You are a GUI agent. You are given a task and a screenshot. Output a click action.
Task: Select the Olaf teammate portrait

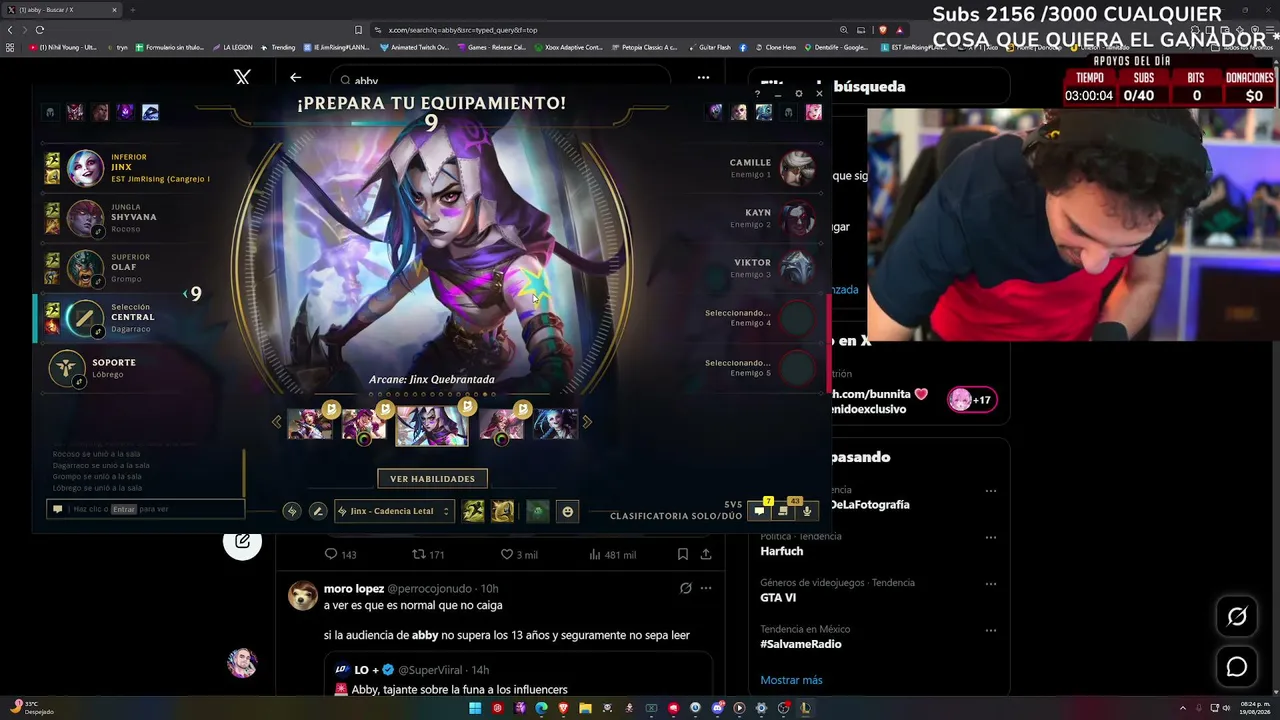[85, 268]
